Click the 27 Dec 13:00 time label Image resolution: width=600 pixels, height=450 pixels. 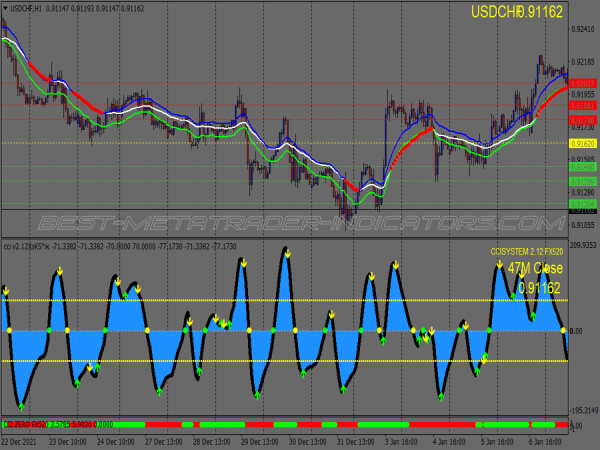point(163,442)
